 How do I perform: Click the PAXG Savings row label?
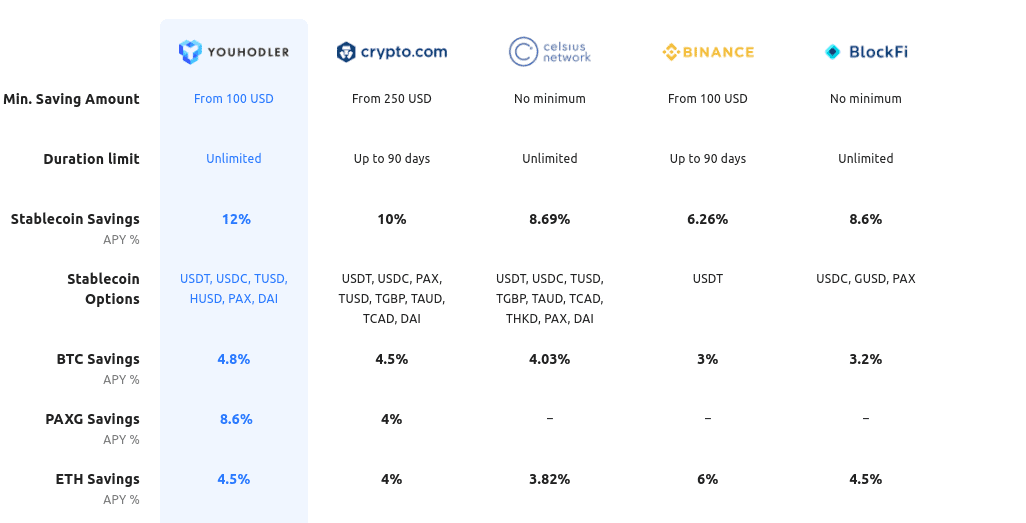pos(92,419)
